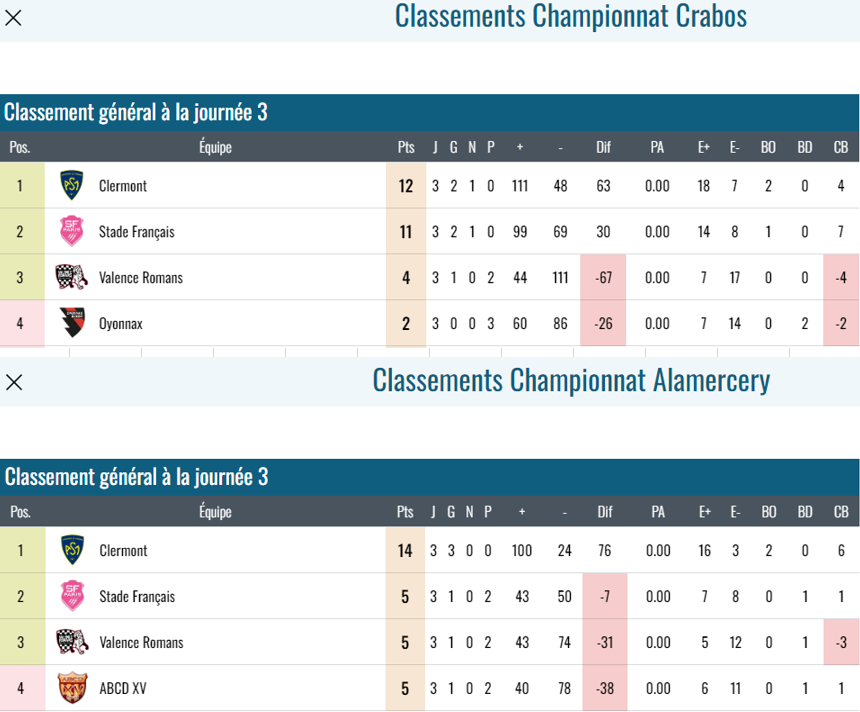Click CB column header in Alamercery table
The width and height of the screenshot is (860, 712).
[841, 512]
